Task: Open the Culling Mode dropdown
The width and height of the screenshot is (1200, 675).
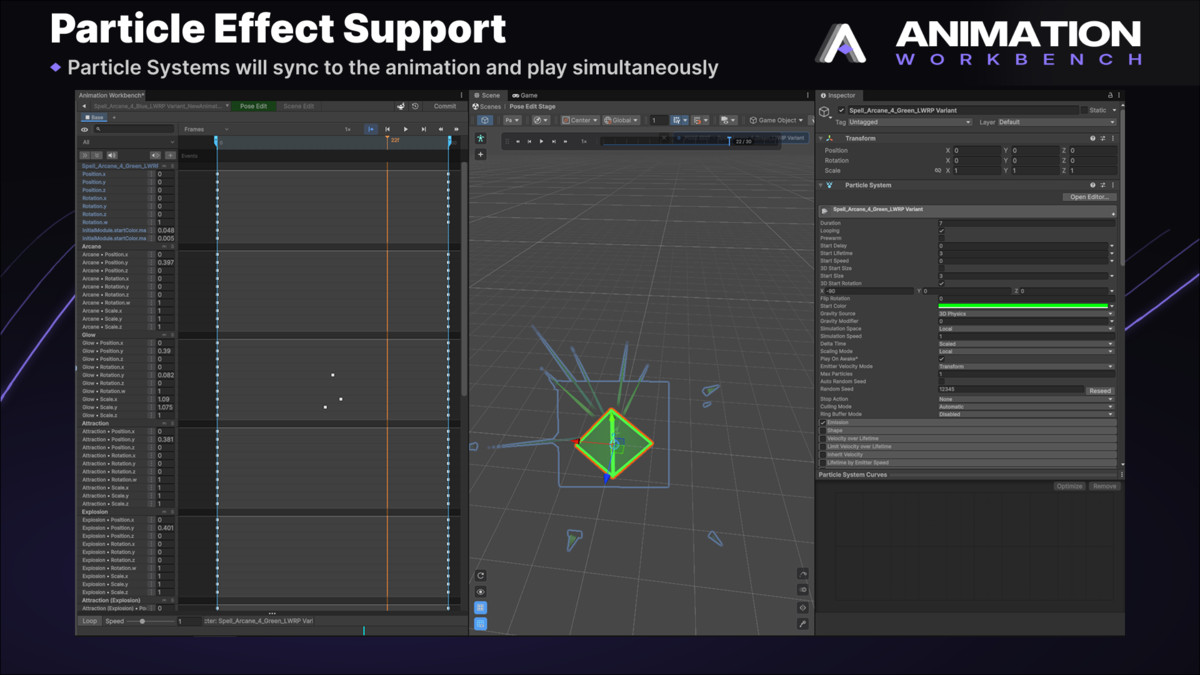Action: click(x=1025, y=407)
